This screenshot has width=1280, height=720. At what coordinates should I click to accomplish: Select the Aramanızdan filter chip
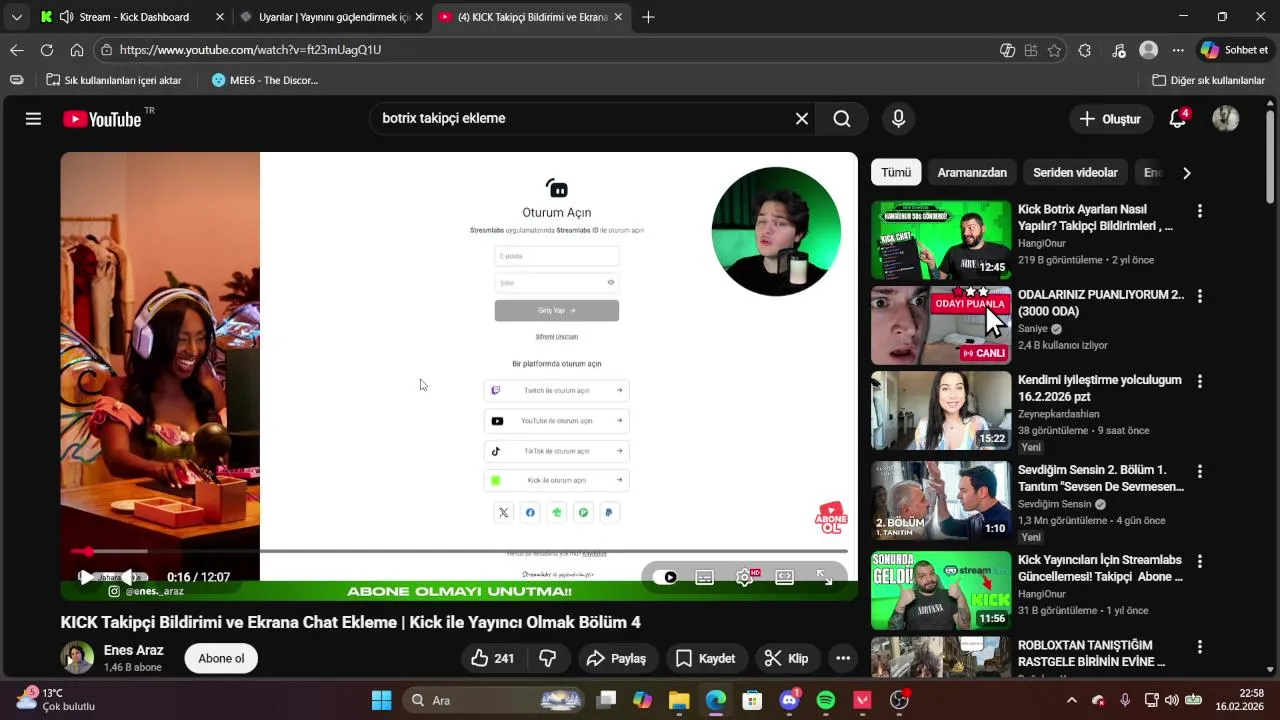972,173
